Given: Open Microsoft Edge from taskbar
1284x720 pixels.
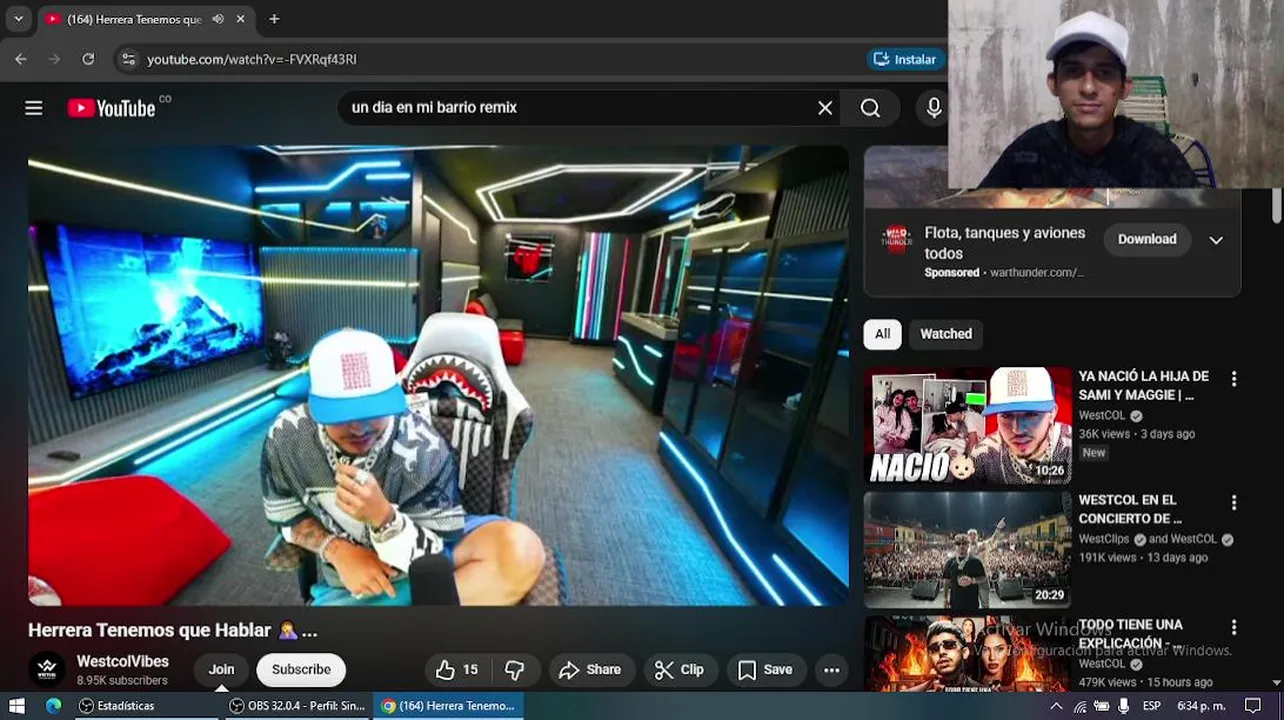Looking at the screenshot, I should pyautogui.click(x=53, y=706).
